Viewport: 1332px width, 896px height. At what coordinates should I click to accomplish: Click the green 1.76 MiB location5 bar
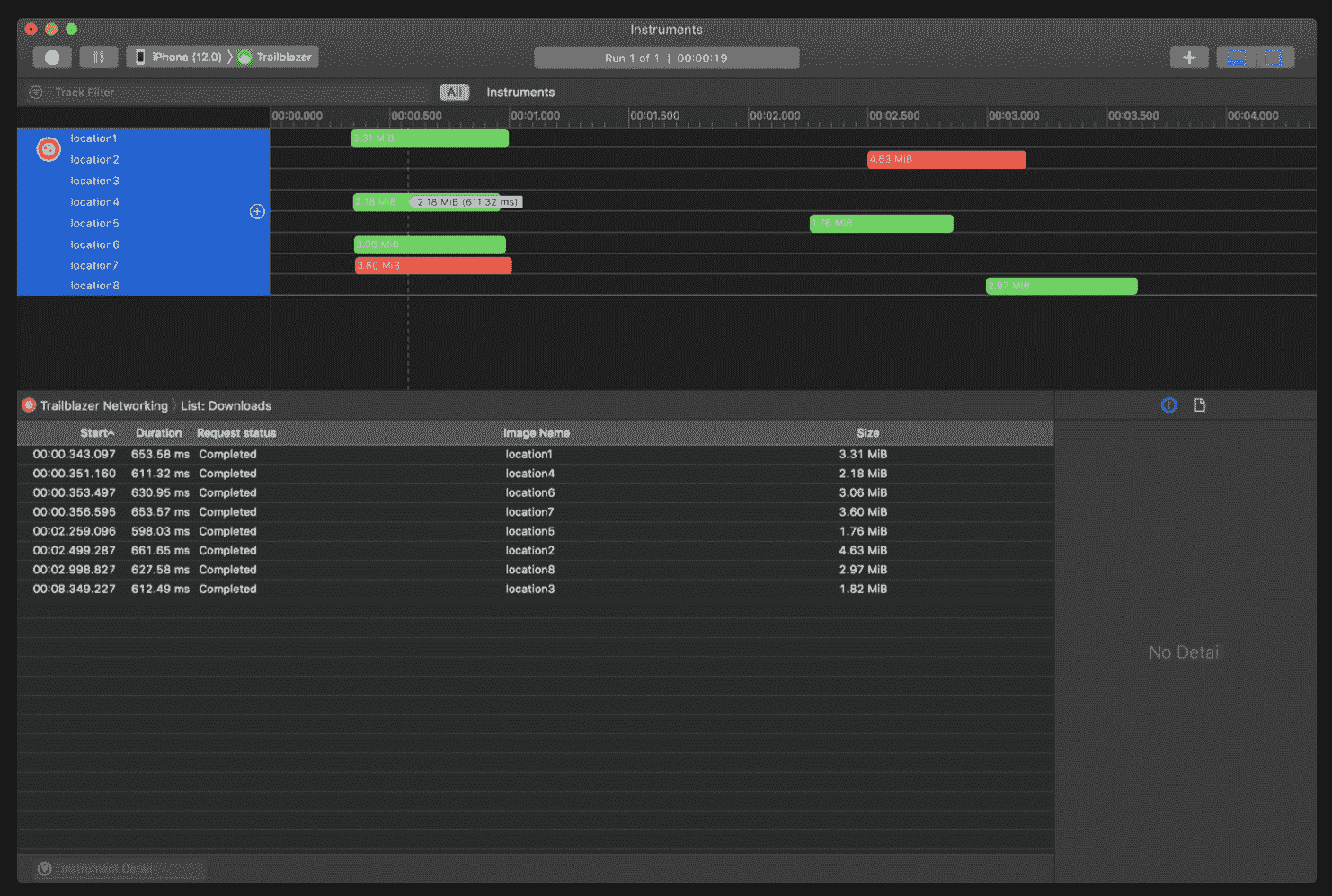882,224
